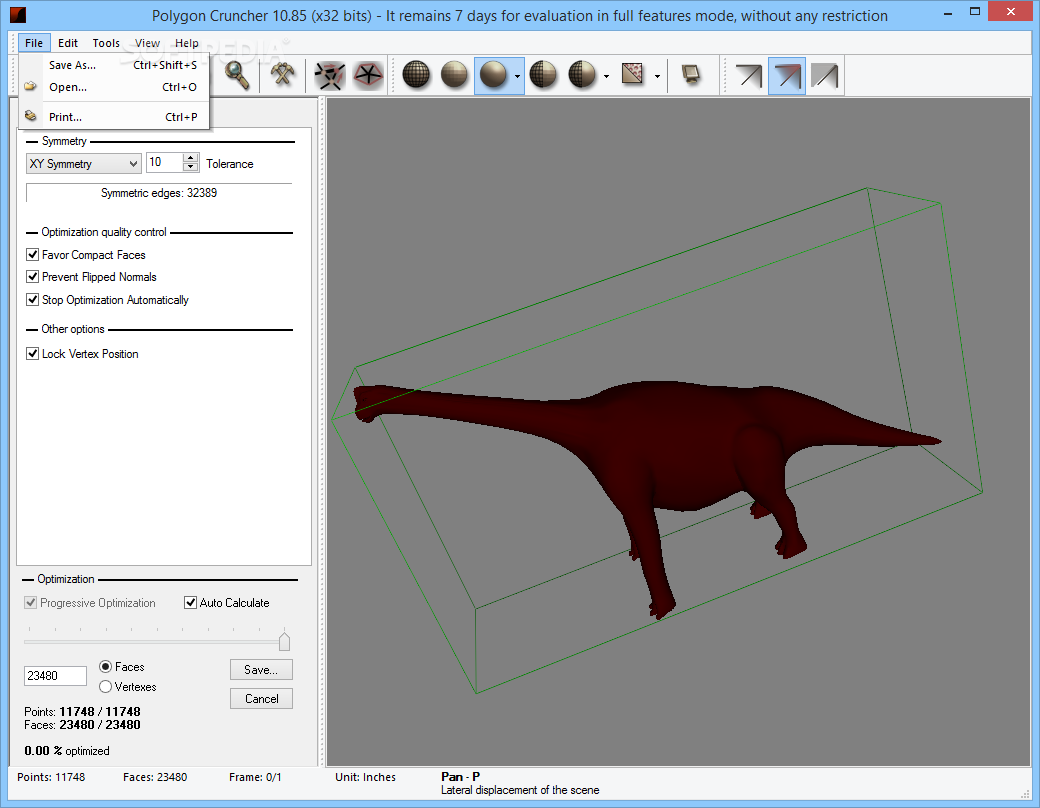Viewport: 1040px width, 808px height.
Task: Open the Help menu
Action: point(186,43)
